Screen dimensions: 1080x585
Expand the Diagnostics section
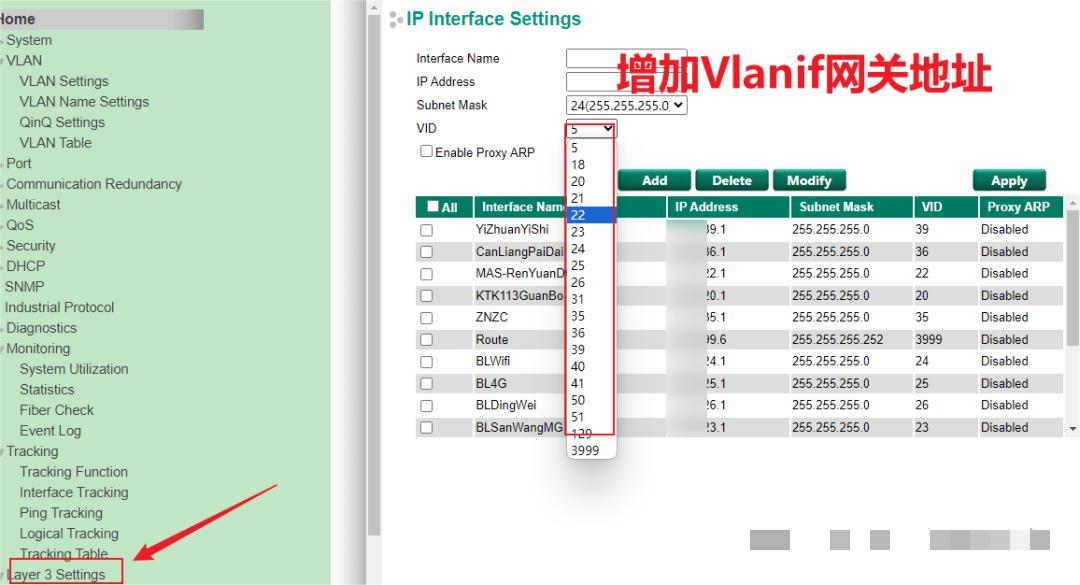click(41, 328)
